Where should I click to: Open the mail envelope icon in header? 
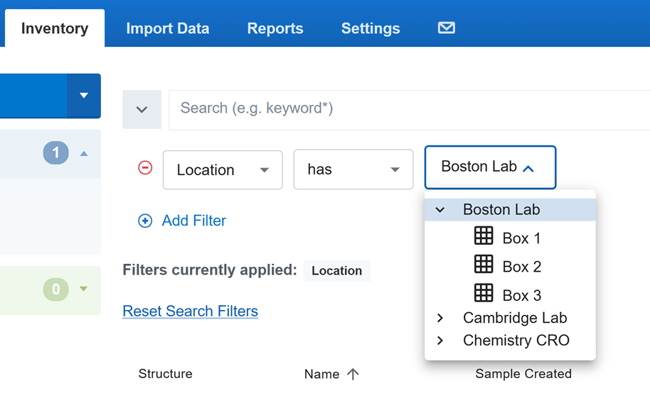click(x=446, y=28)
